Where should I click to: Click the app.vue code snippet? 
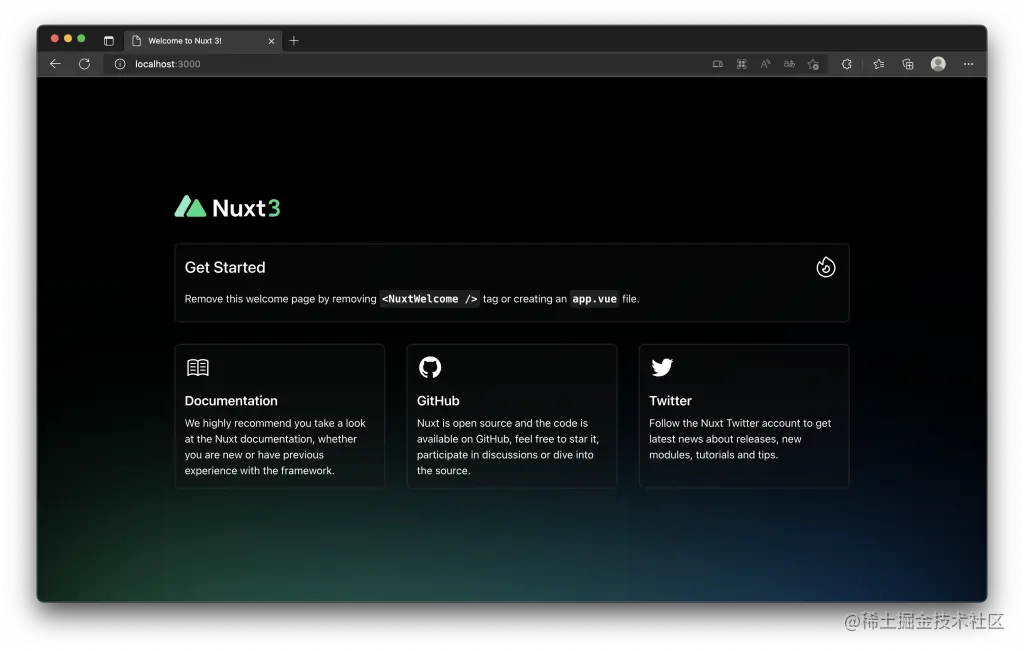(594, 298)
